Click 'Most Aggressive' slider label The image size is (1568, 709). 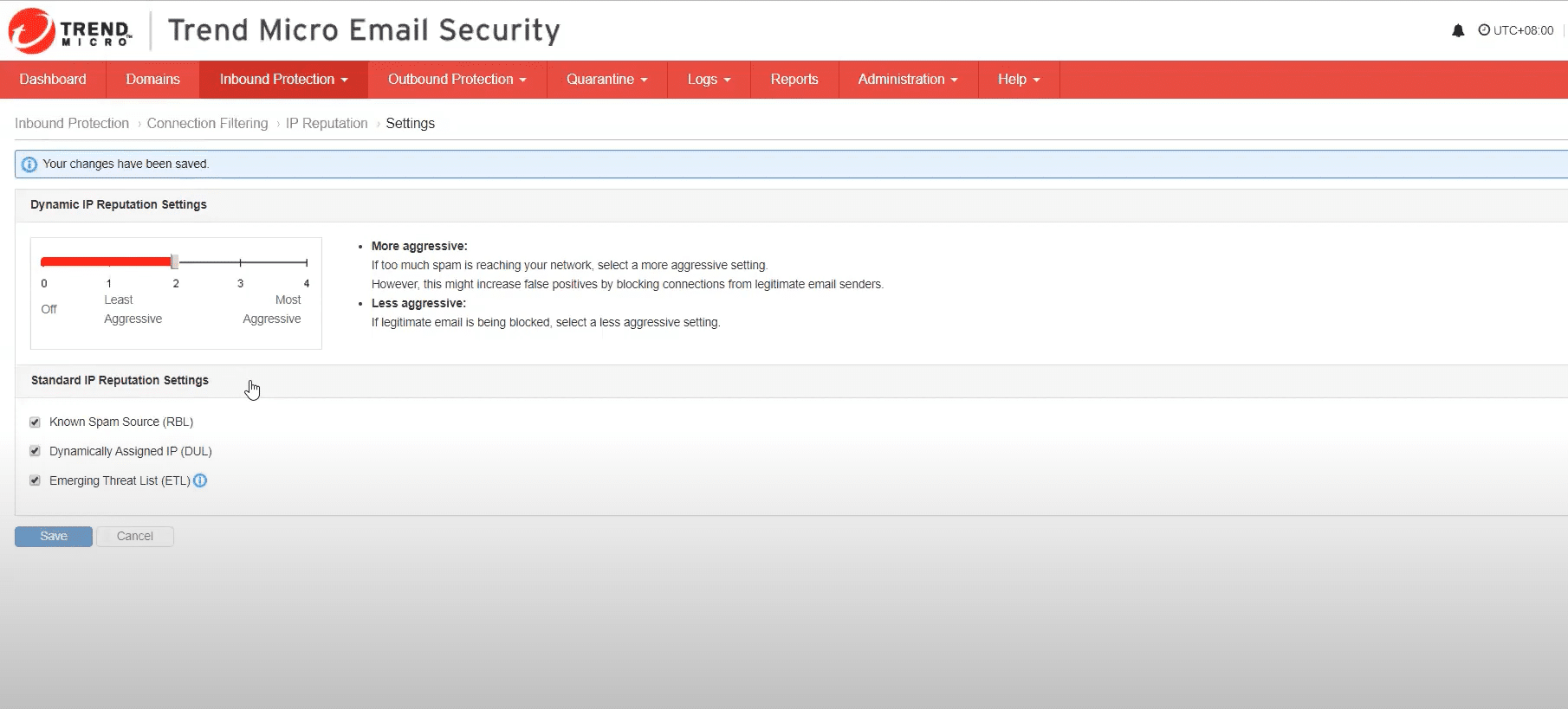[x=272, y=310]
